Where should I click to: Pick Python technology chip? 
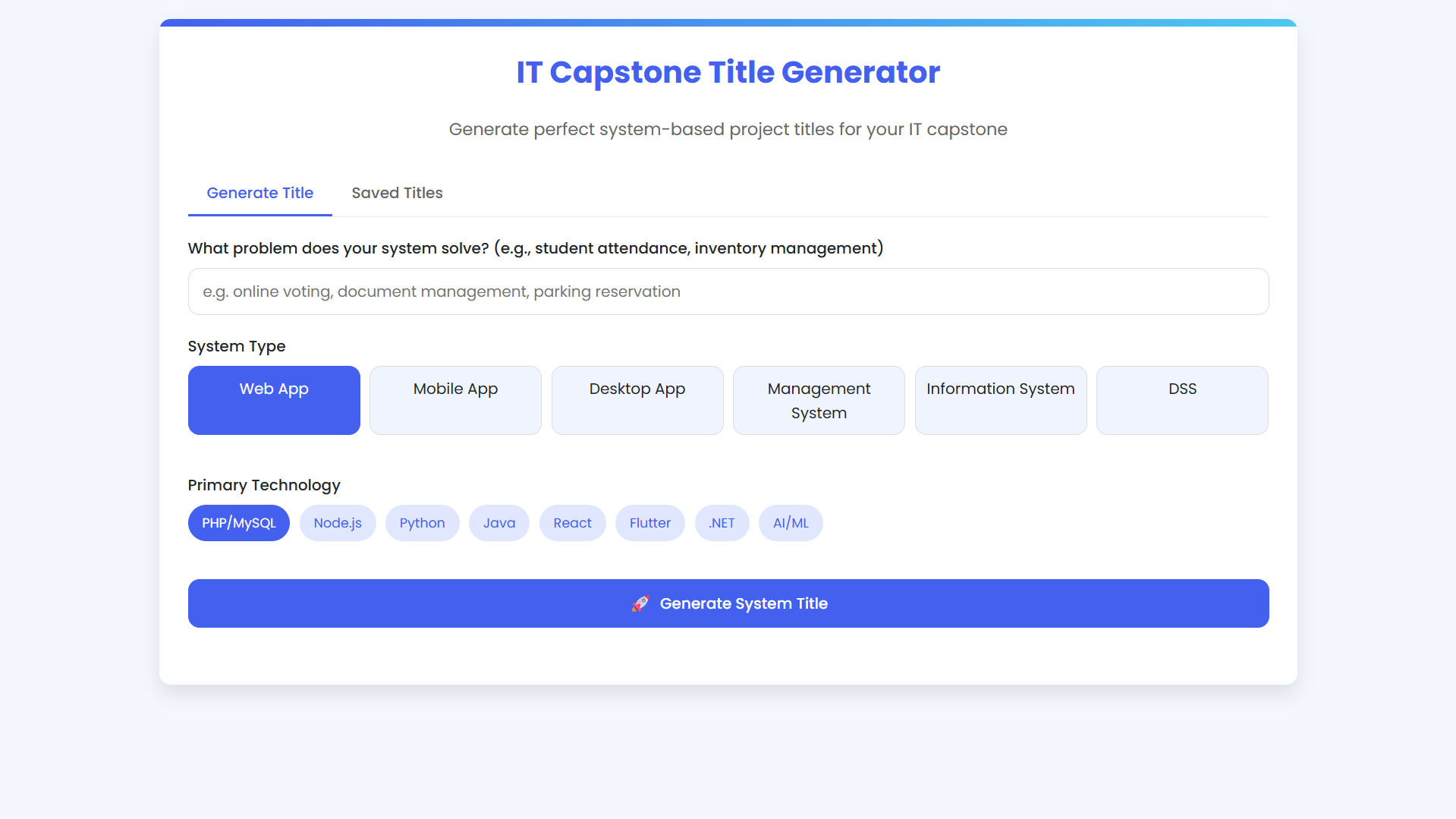[x=423, y=523]
